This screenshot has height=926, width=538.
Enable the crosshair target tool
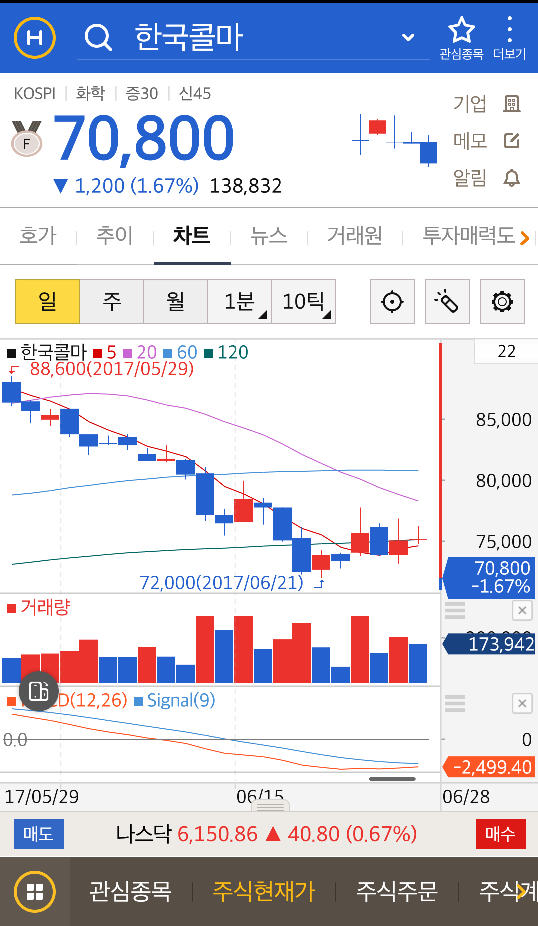(x=392, y=302)
